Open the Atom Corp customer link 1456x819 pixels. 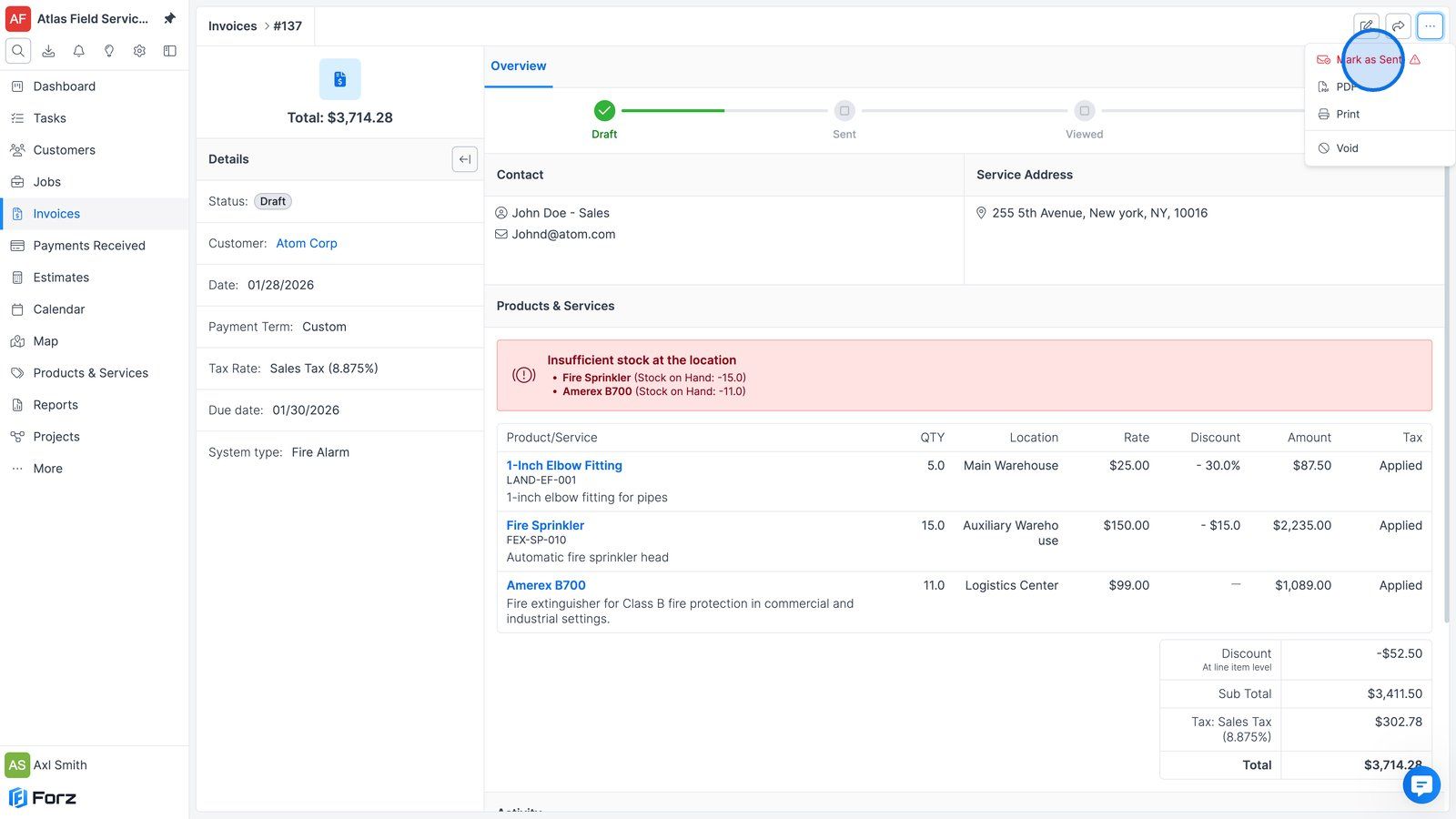tap(307, 243)
